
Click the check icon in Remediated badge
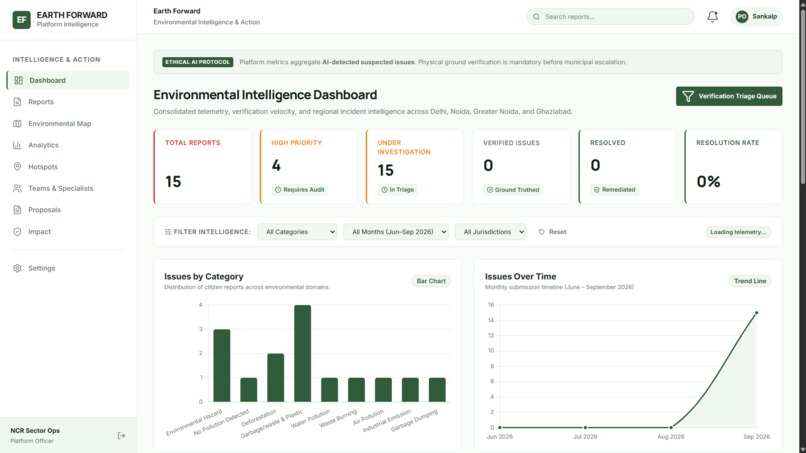tap(597, 190)
